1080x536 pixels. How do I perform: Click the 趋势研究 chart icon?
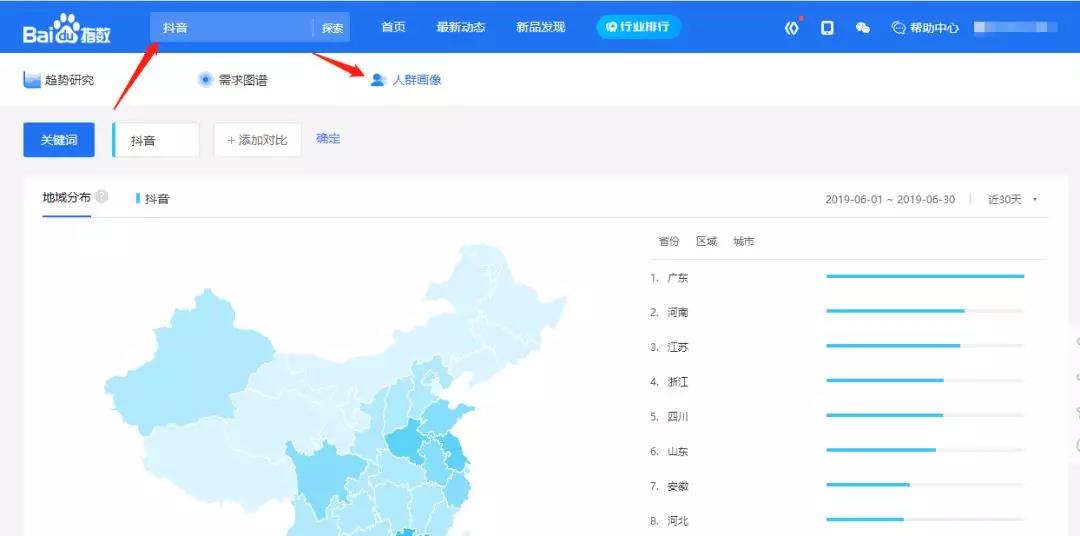click(x=32, y=80)
